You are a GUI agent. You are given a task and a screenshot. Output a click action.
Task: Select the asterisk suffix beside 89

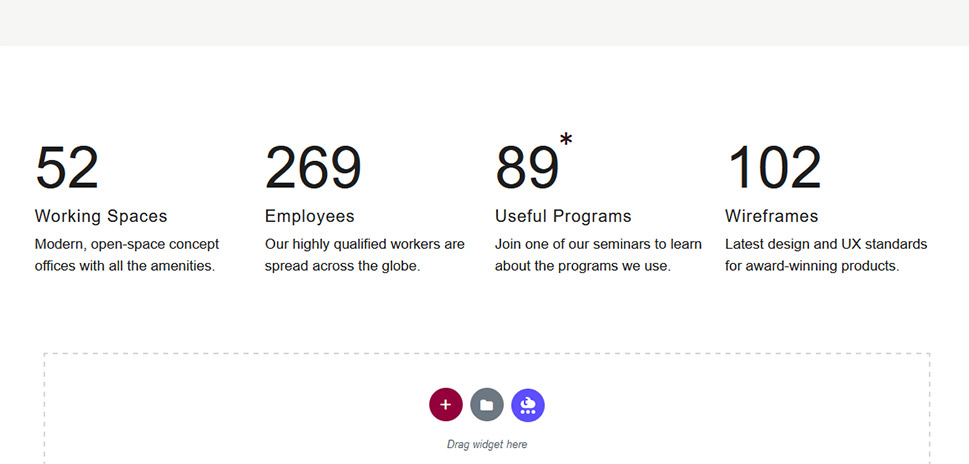(x=566, y=140)
